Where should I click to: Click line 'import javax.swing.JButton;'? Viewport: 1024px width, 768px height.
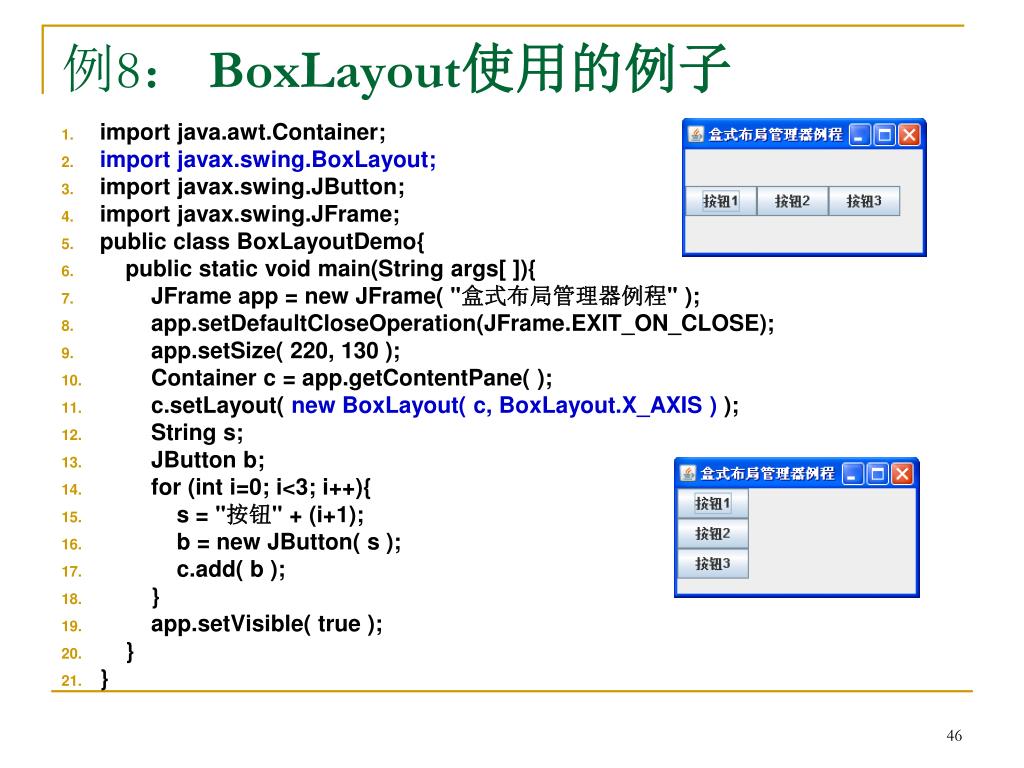pos(252,187)
